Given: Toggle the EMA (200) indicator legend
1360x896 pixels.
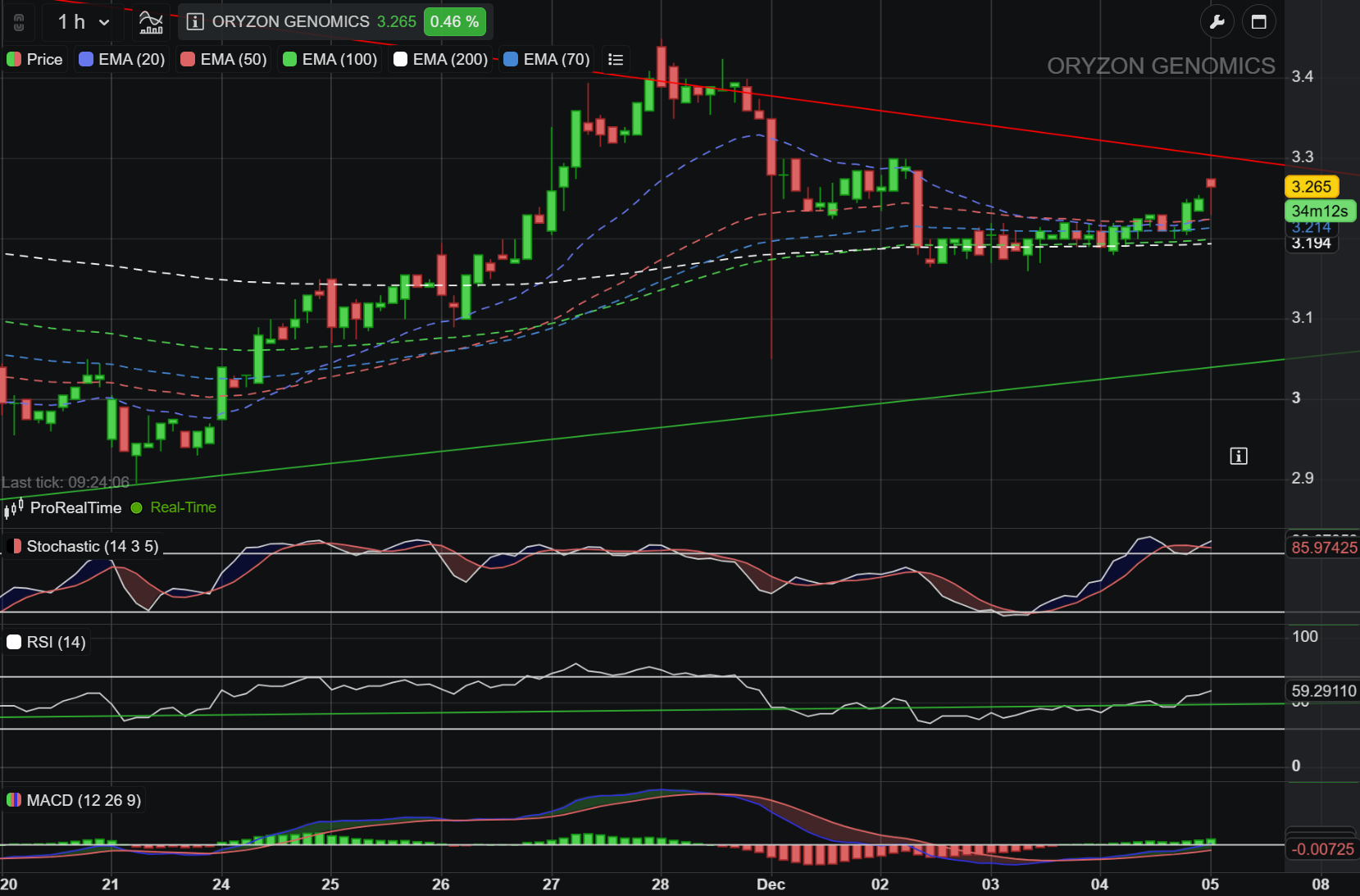Looking at the screenshot, I should 441,59.
